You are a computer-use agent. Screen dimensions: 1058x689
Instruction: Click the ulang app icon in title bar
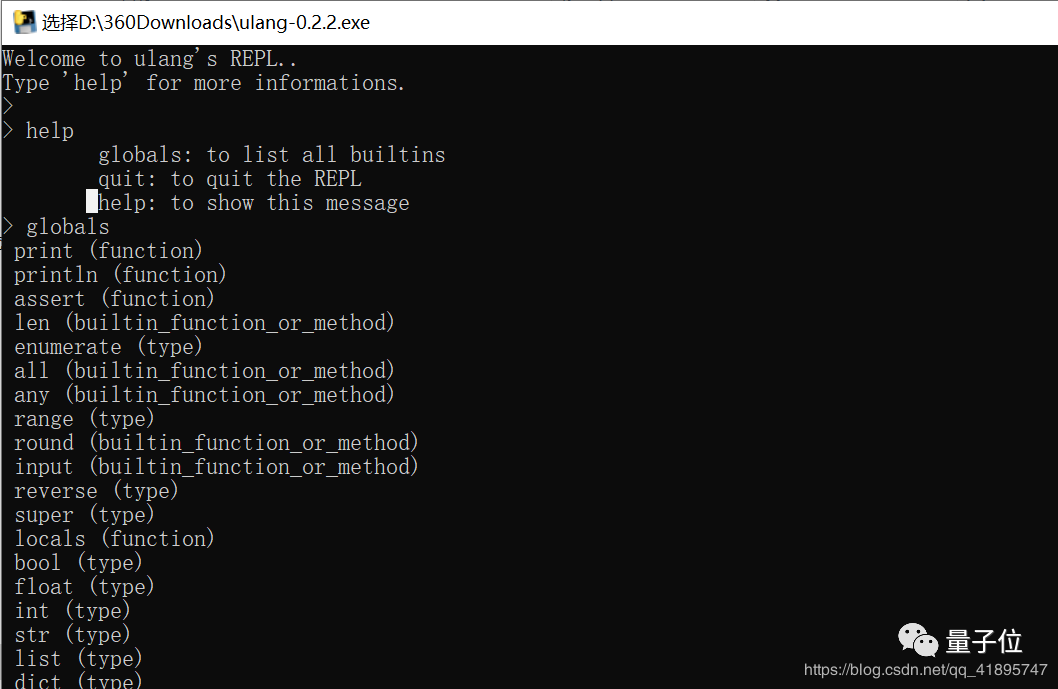tap(24, 22)
